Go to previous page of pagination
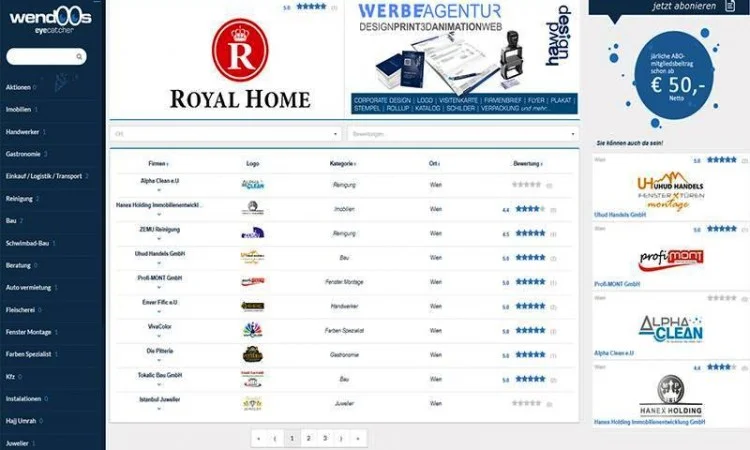 pos(275,439)
